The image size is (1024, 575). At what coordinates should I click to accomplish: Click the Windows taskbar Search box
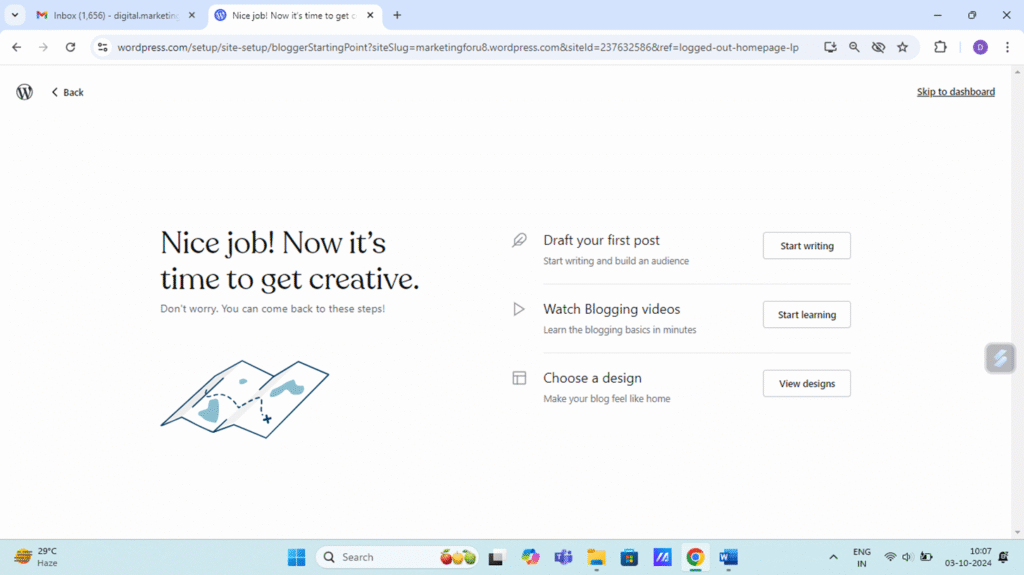click(385, 557)
